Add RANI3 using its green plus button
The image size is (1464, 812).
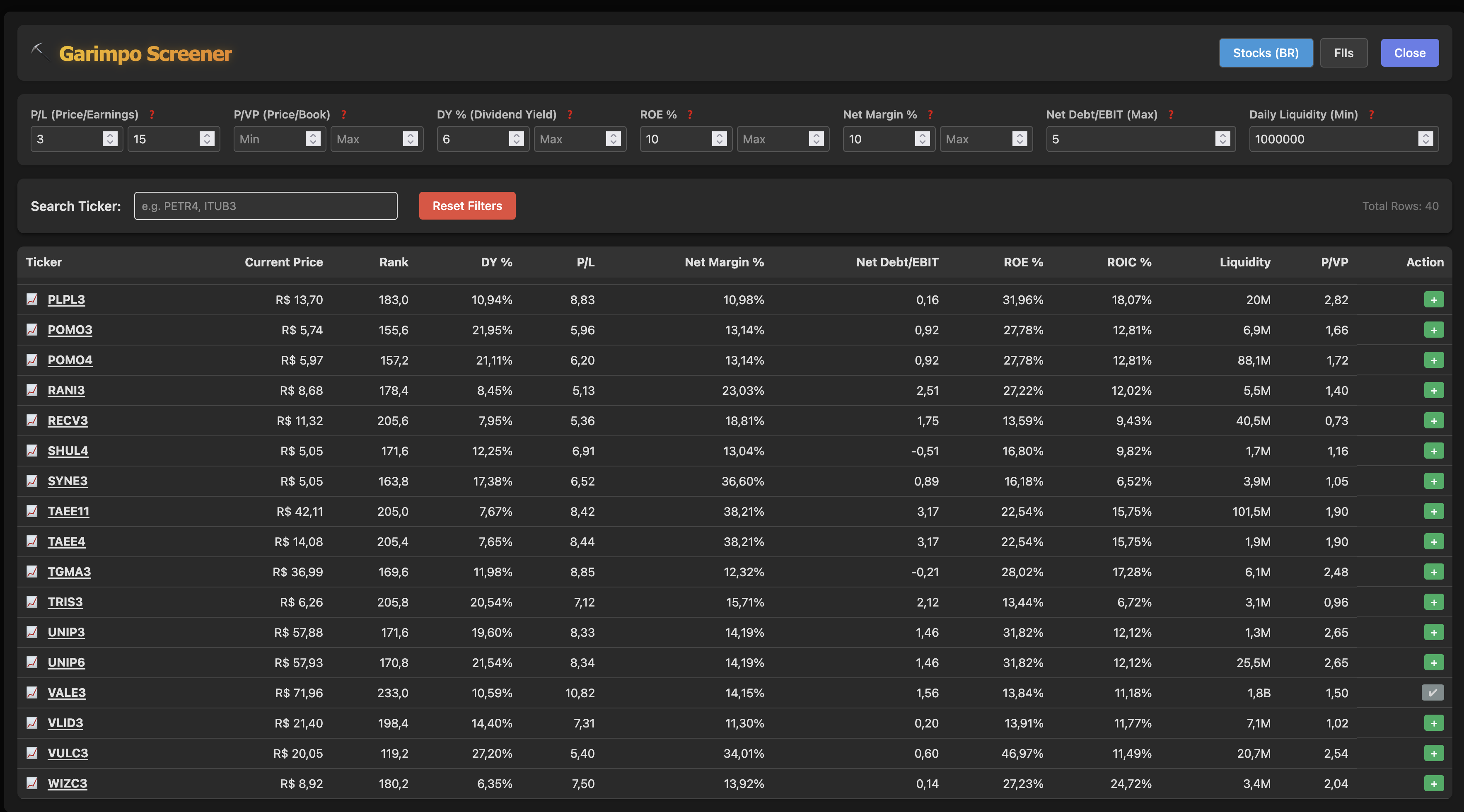coord(1433,390)
